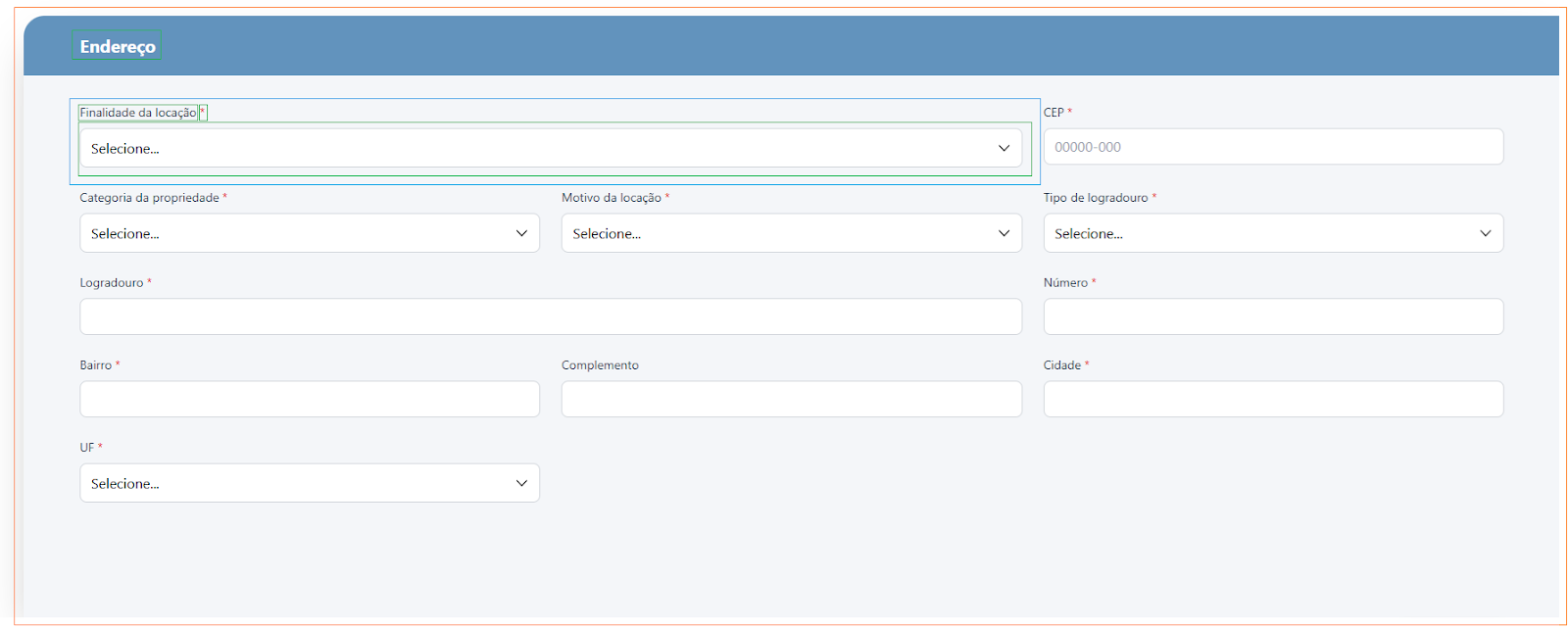Click the chevron arrow in Motivo da locação
Image resolution: width=1568 pixels, height=628 pixels.
(x=1004, y=234)
